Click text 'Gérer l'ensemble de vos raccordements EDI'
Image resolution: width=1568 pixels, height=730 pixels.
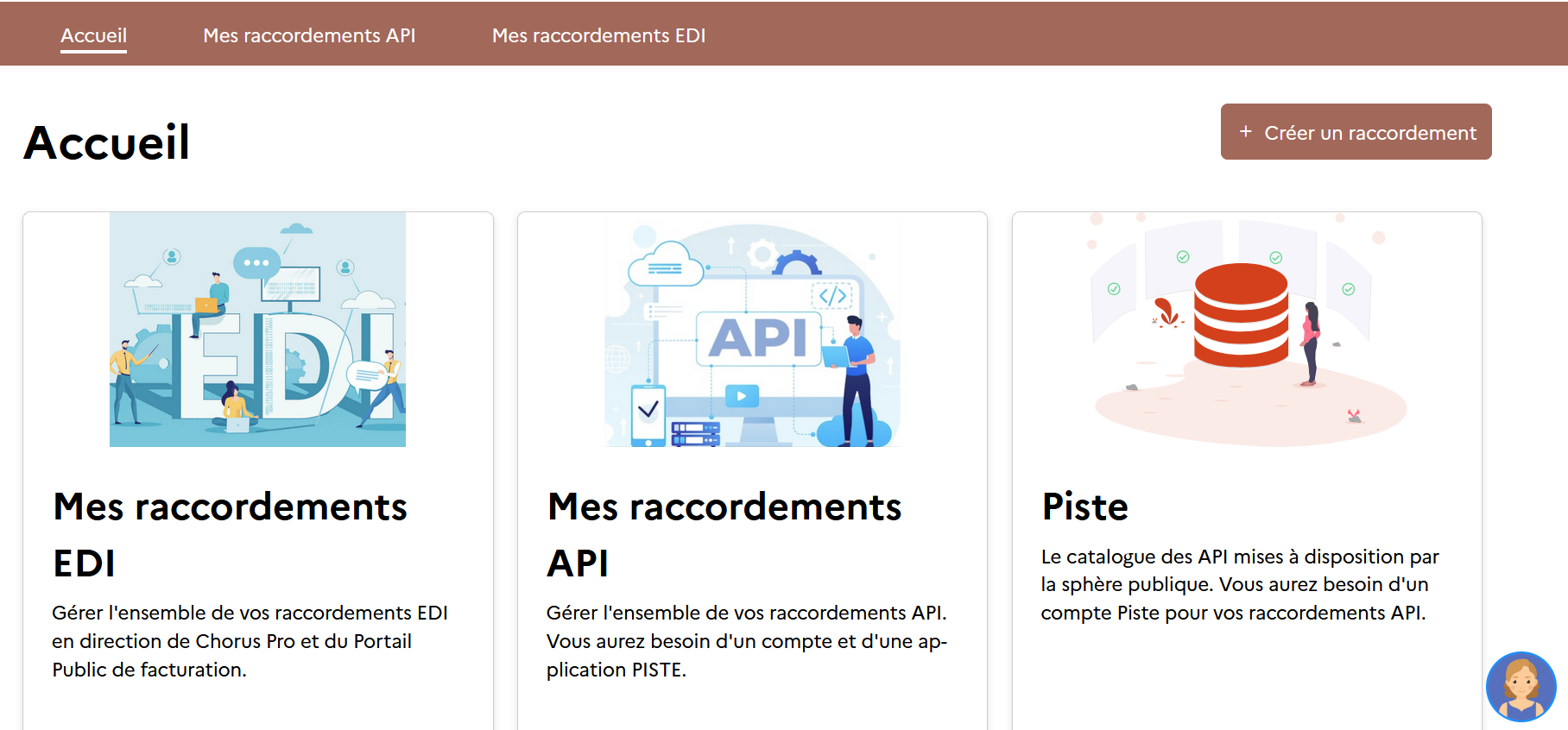(x=250, y=613)
